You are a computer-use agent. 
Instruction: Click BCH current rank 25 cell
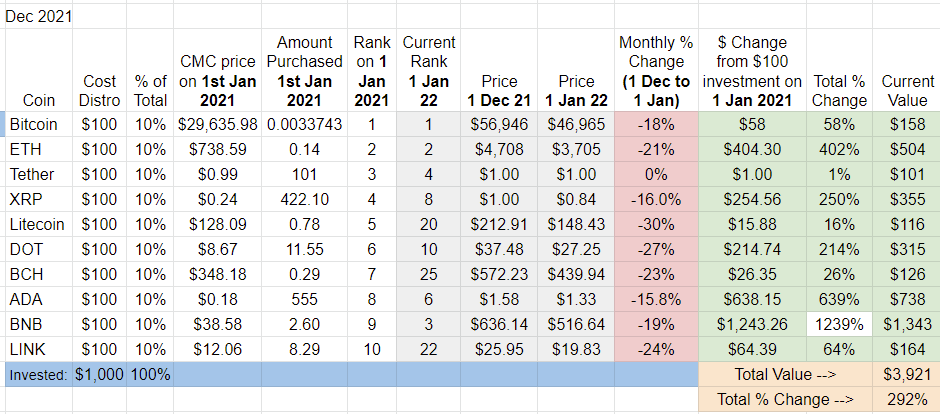(x=428, y=274)
